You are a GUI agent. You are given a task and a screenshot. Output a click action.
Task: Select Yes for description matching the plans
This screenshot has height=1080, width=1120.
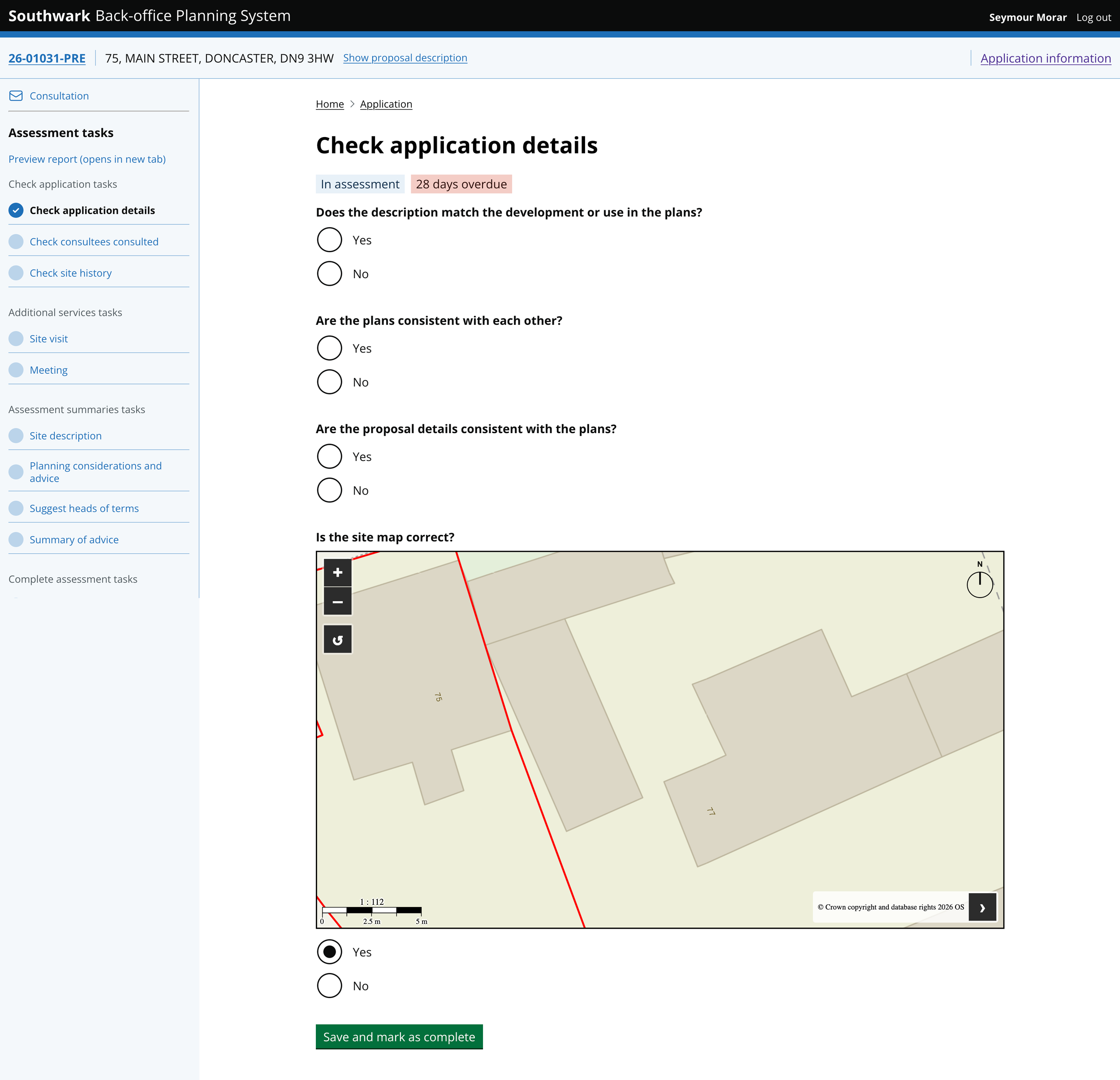click(329, 240)
